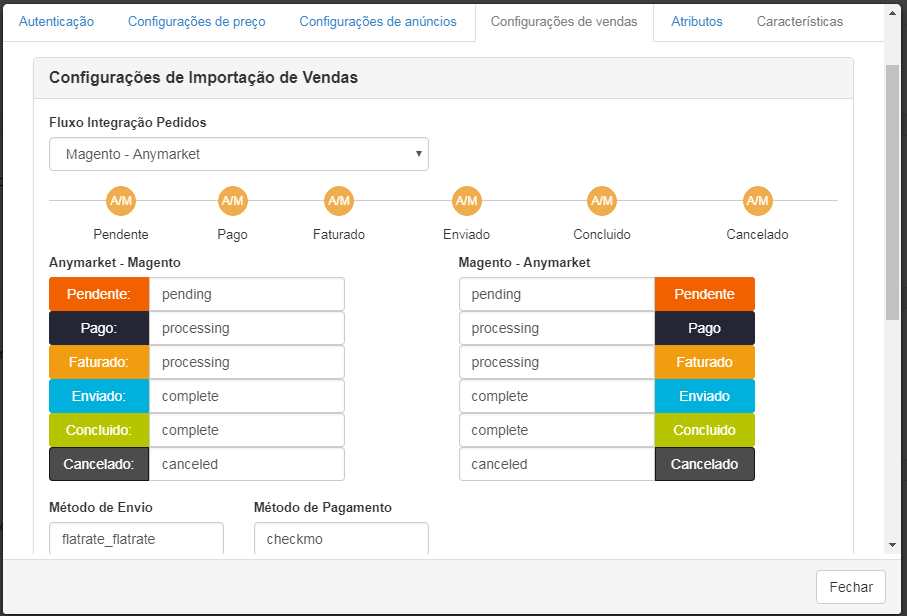907x616 pixels.
Task: Open the Fluxo Integração Pedidos dropdown
Action: coord(239,154)
